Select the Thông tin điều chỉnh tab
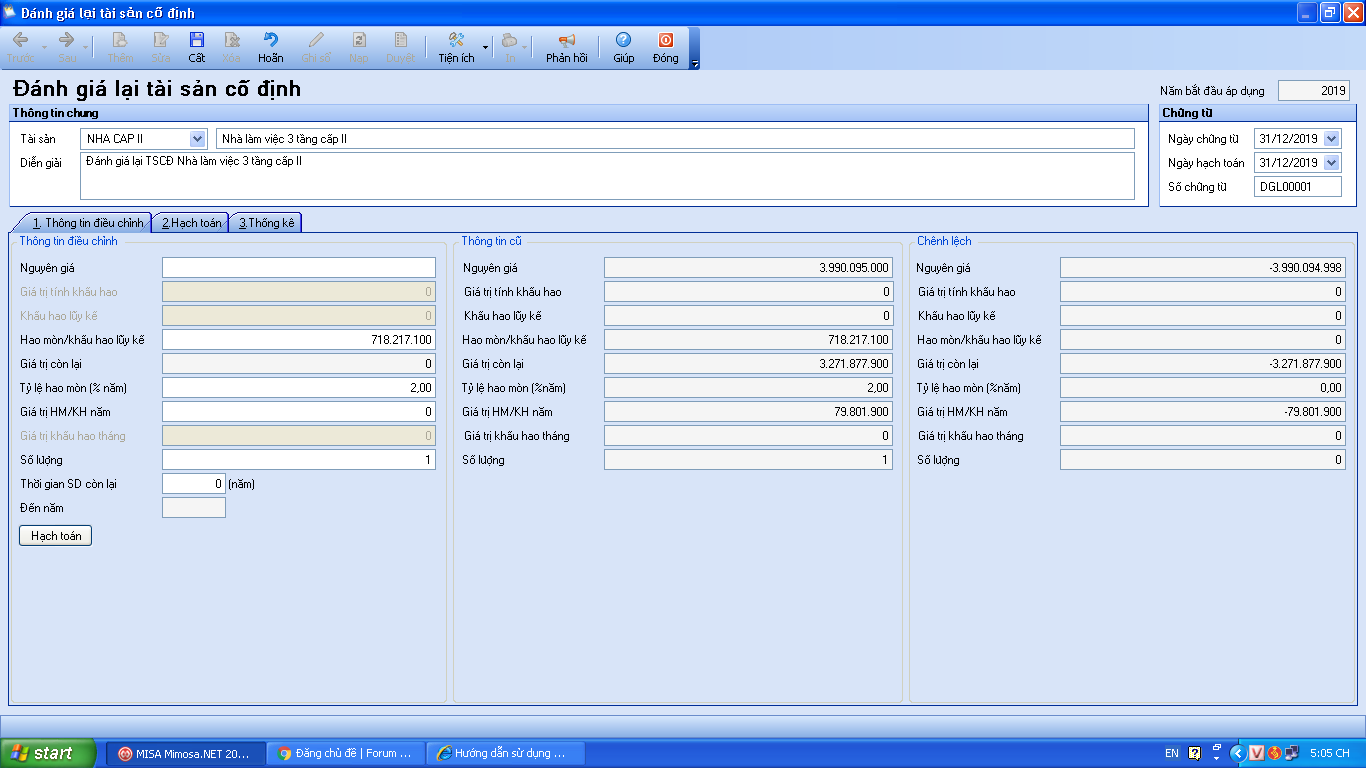Screen dimensions: 1366x768 click(x=88, y=223)
